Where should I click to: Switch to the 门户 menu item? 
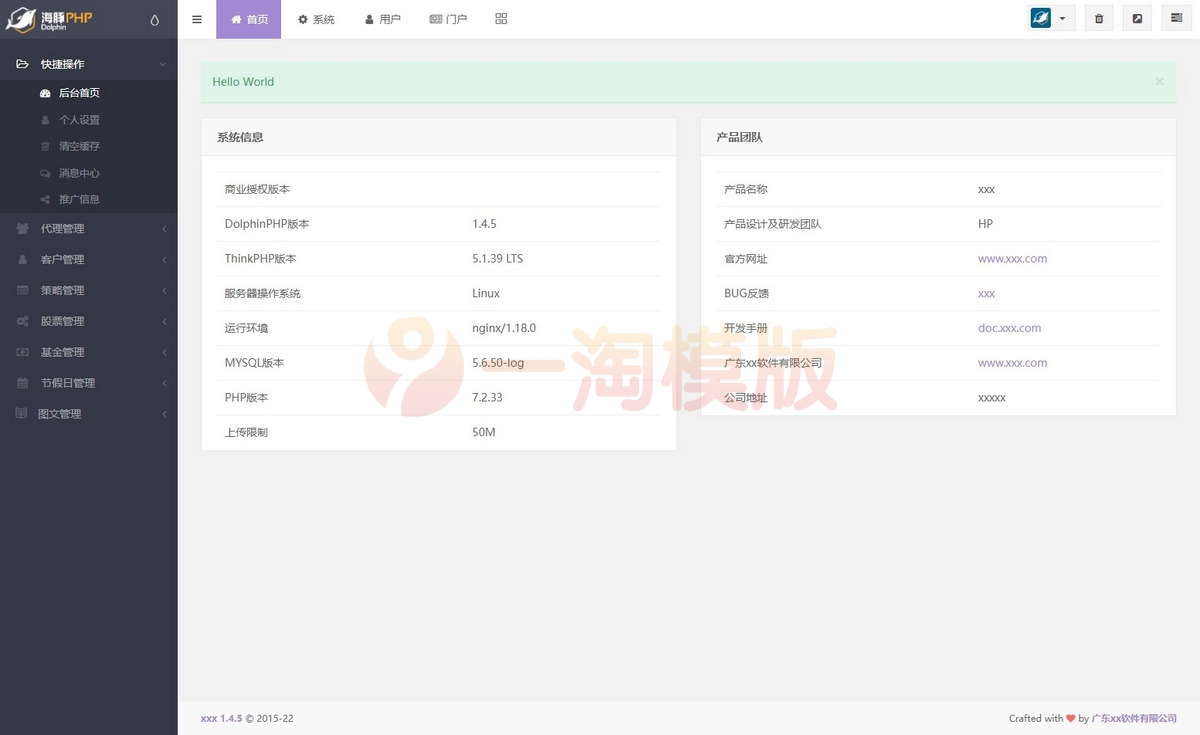448,18
